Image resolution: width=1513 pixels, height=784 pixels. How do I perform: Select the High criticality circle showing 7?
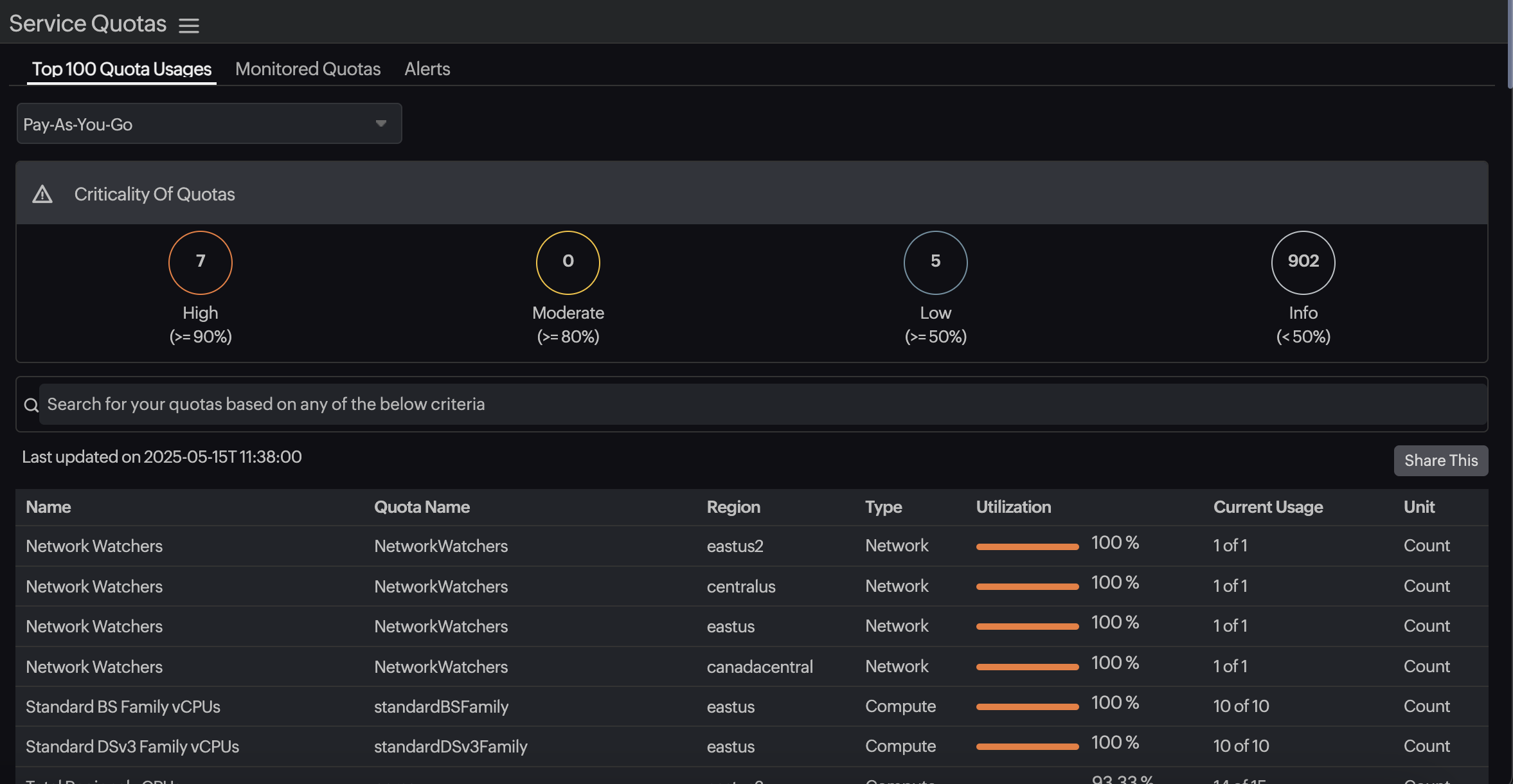(x=201, y=262)
